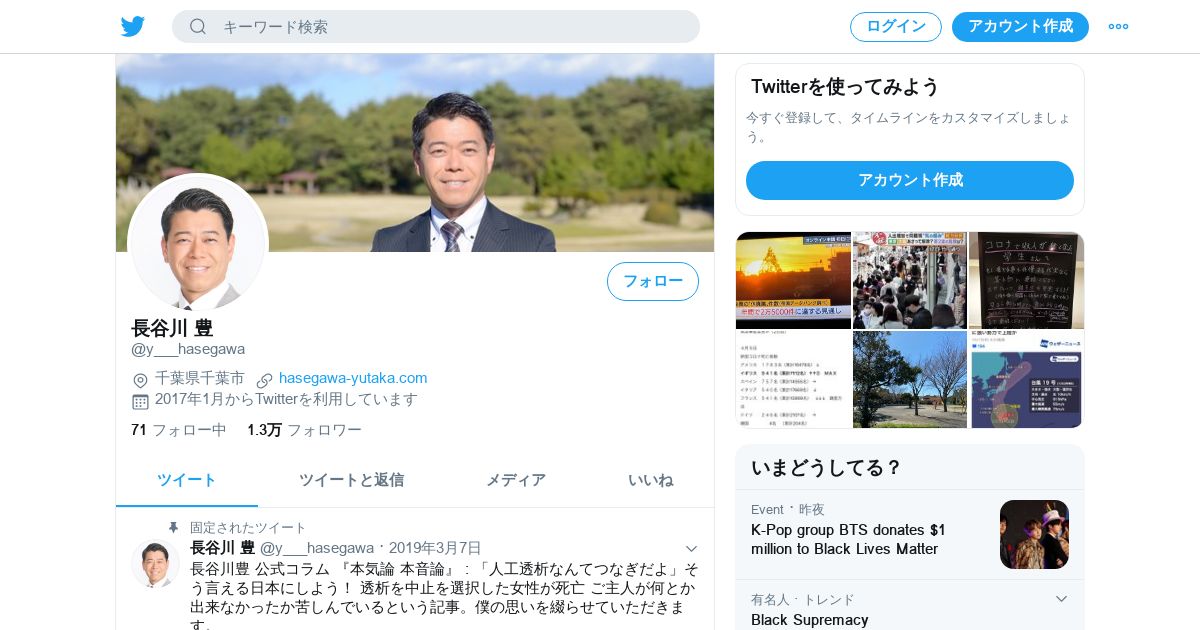The image size is (1200, 630).
Task: Open the chalkboard text media thumbnail
Action: 1026,280
